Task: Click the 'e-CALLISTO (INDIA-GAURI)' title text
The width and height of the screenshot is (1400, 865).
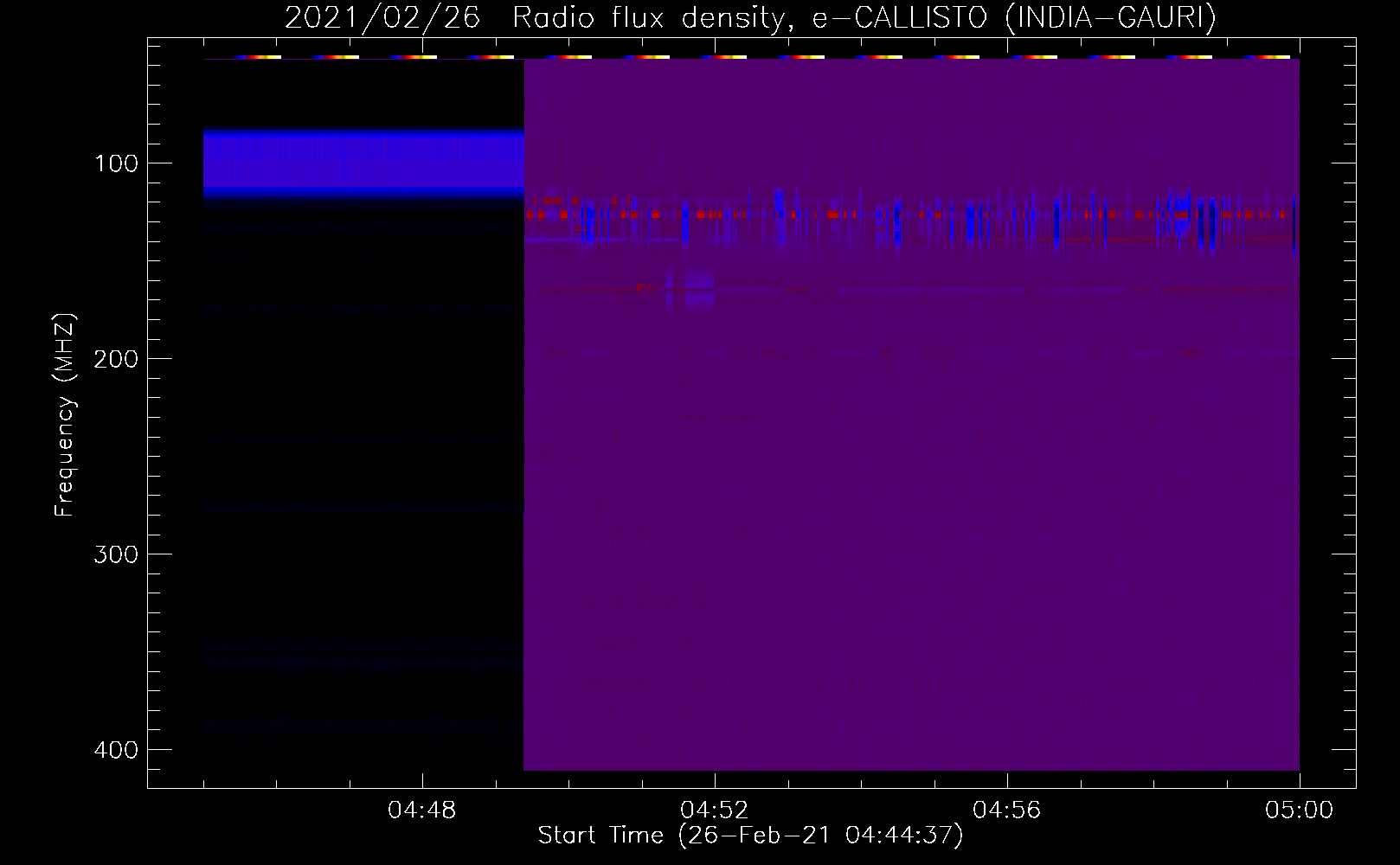Action: click(x=1014, y=18)
